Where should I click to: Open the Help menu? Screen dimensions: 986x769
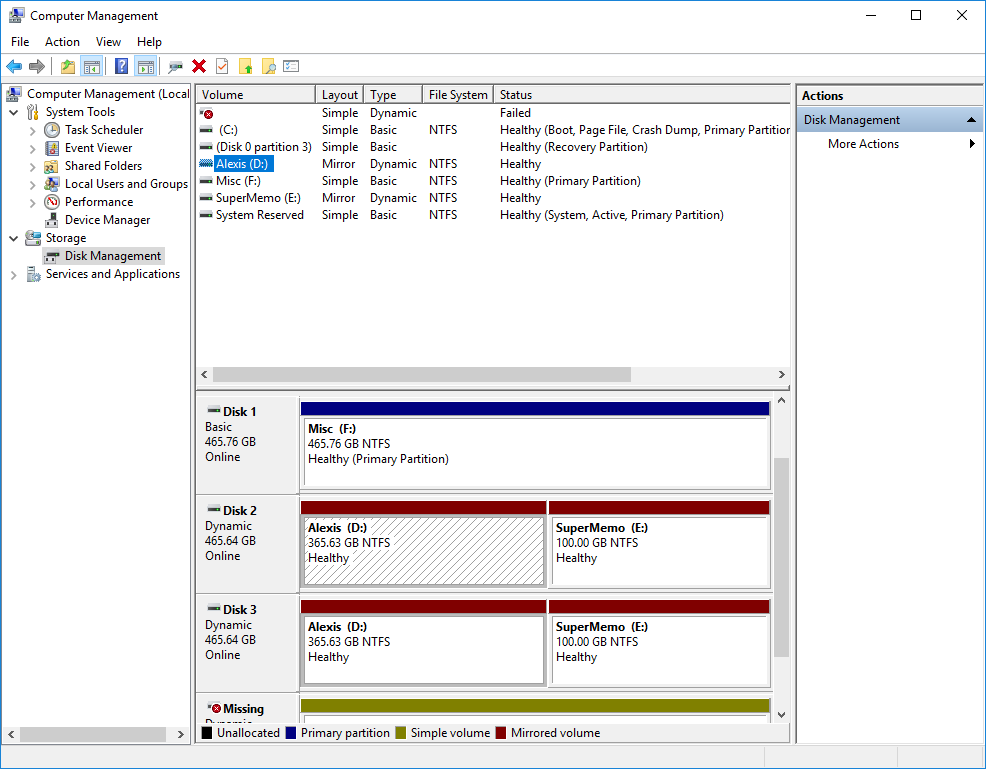click(x=149, y=41)
